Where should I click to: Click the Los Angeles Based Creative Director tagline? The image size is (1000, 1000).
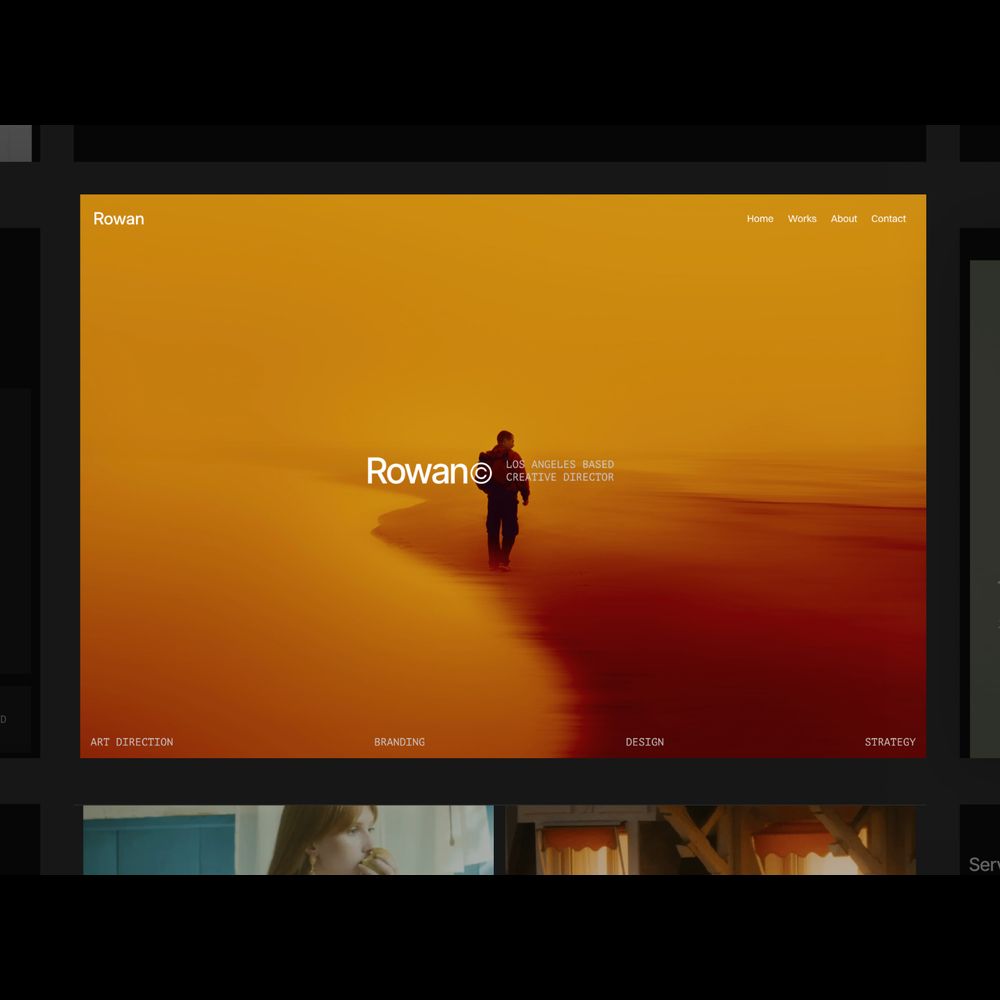click(560, 471)
